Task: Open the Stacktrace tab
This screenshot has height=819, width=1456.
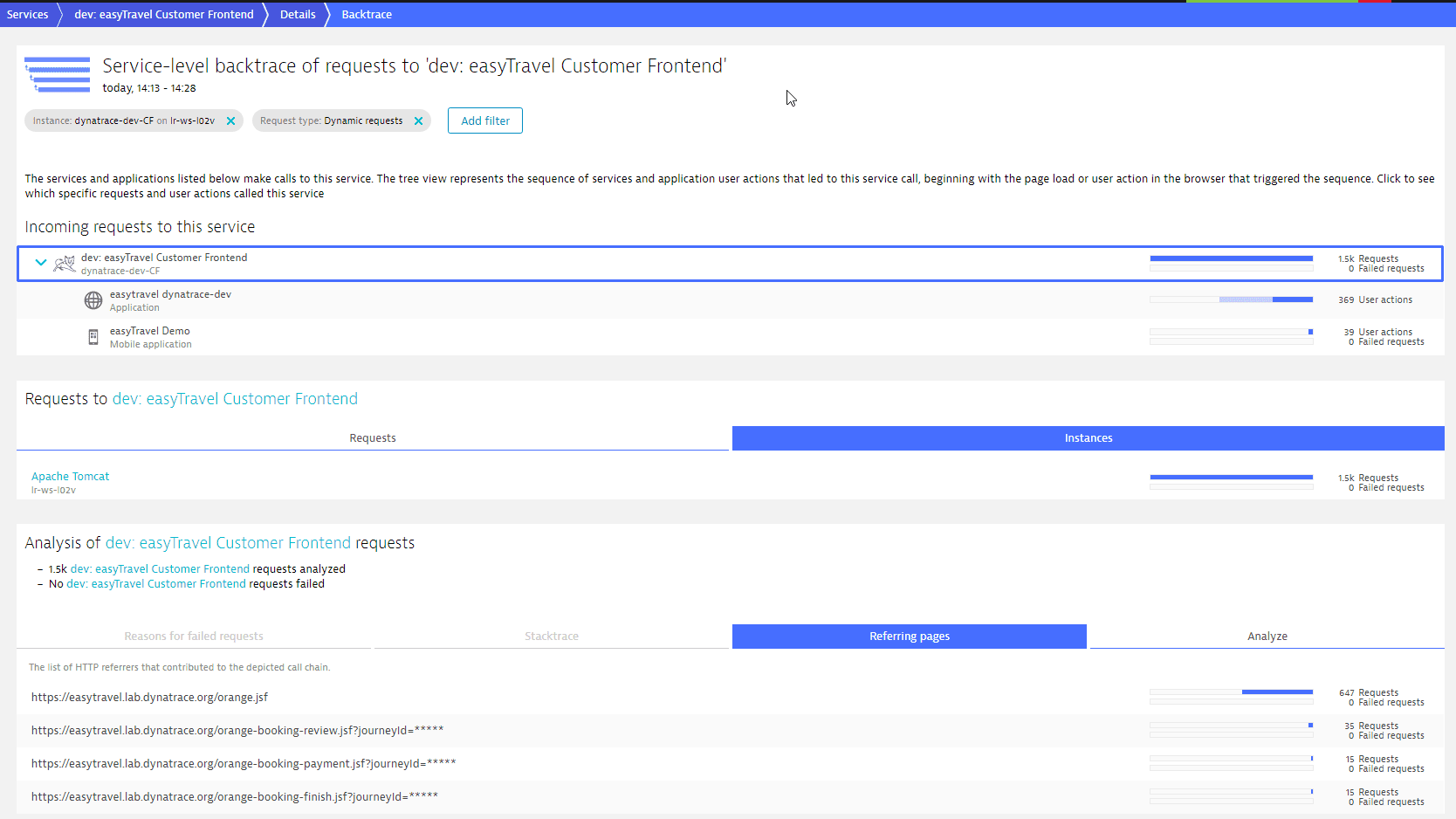Action: tap(552, 637)
